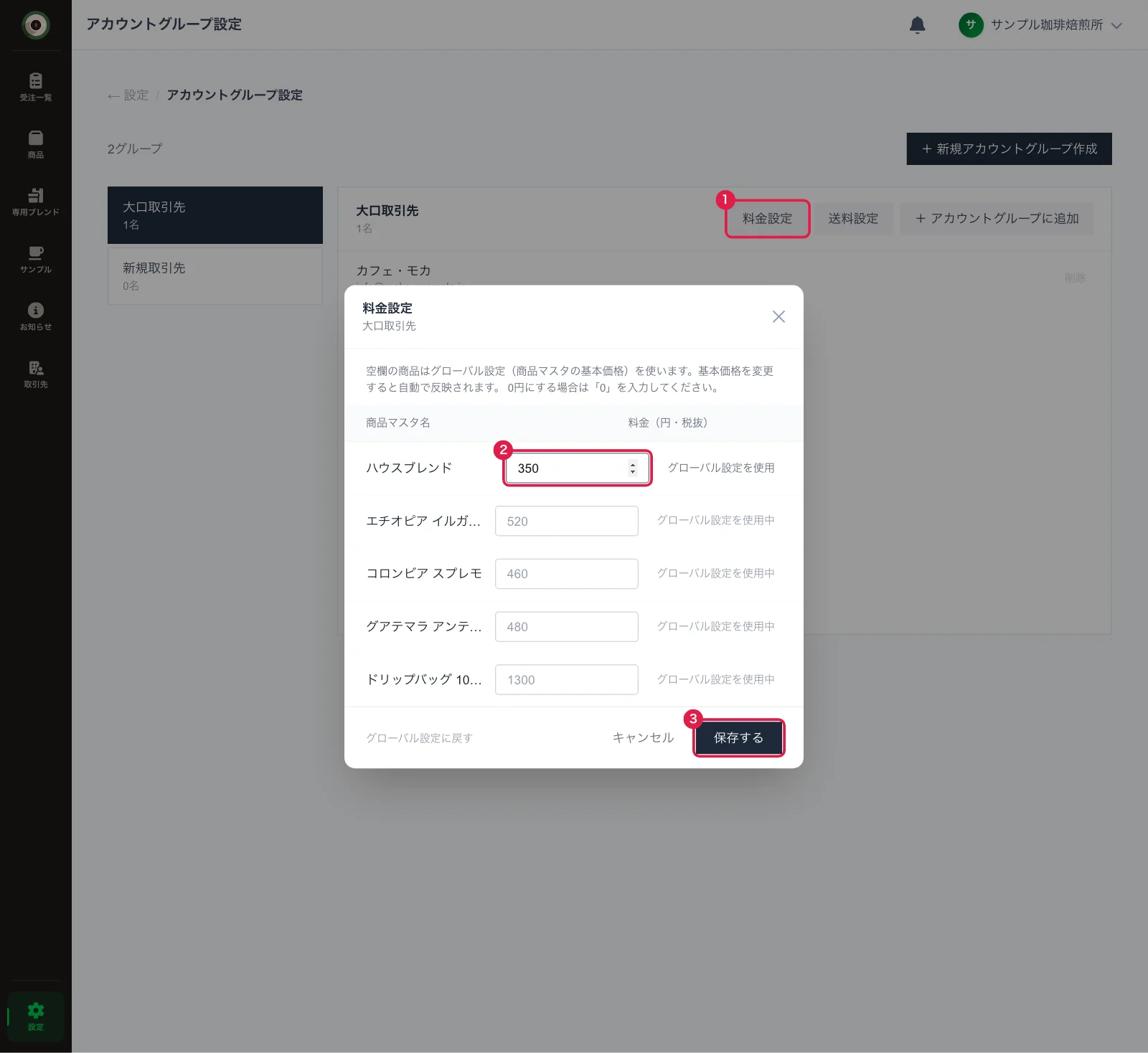Screen dimensions: 1148x1053
Task: Open 送料設定 shipping settings
Action: [853, 219]
